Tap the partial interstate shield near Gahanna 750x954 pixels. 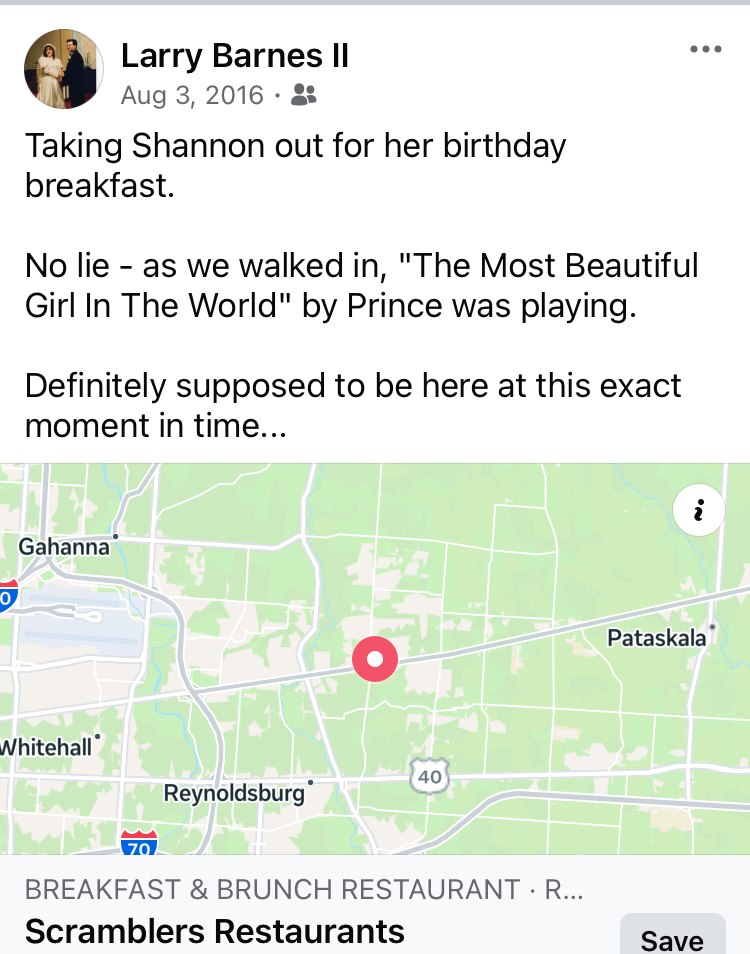click(8, 594)
